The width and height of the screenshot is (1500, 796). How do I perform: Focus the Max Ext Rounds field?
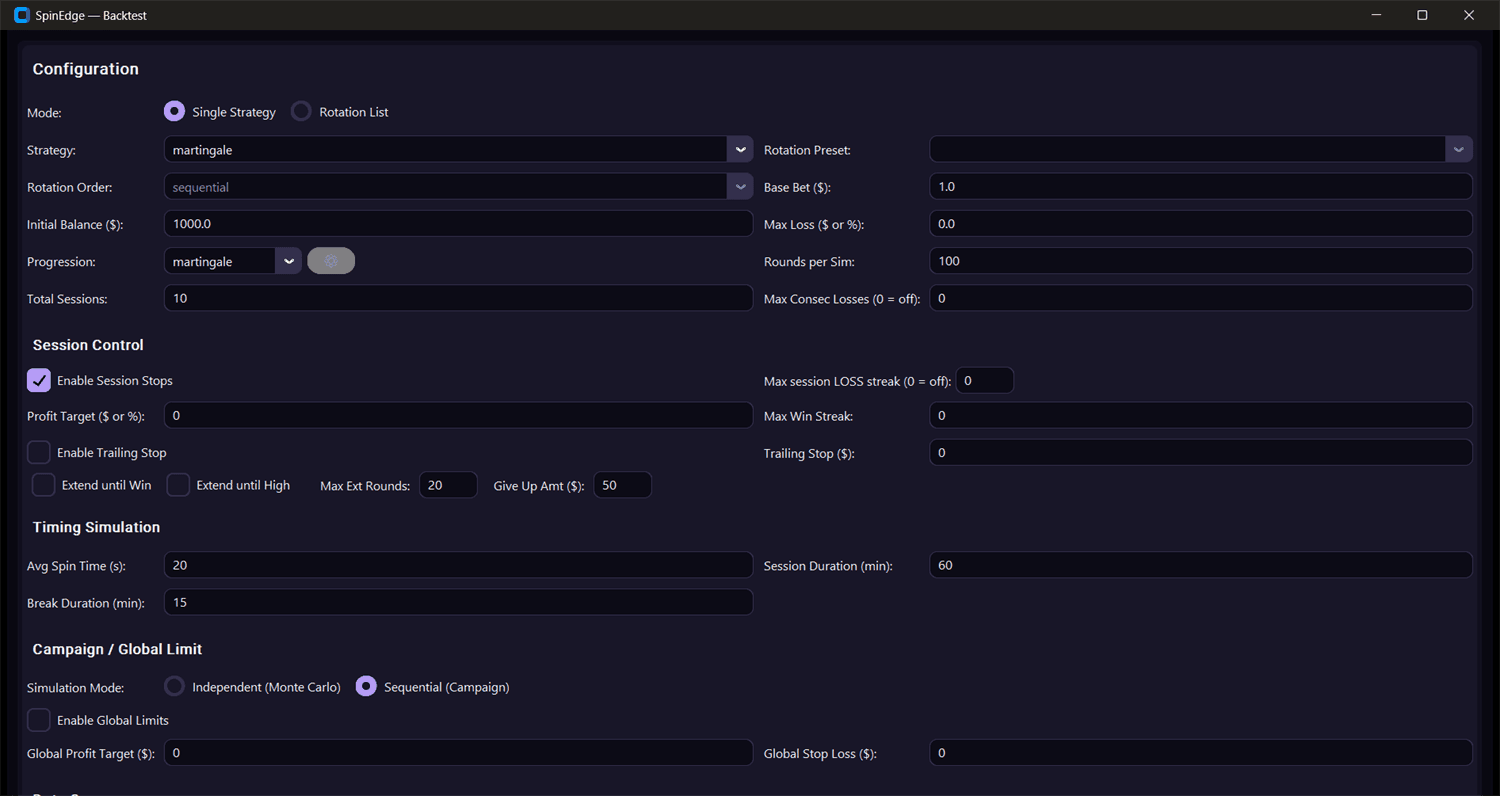448,485
